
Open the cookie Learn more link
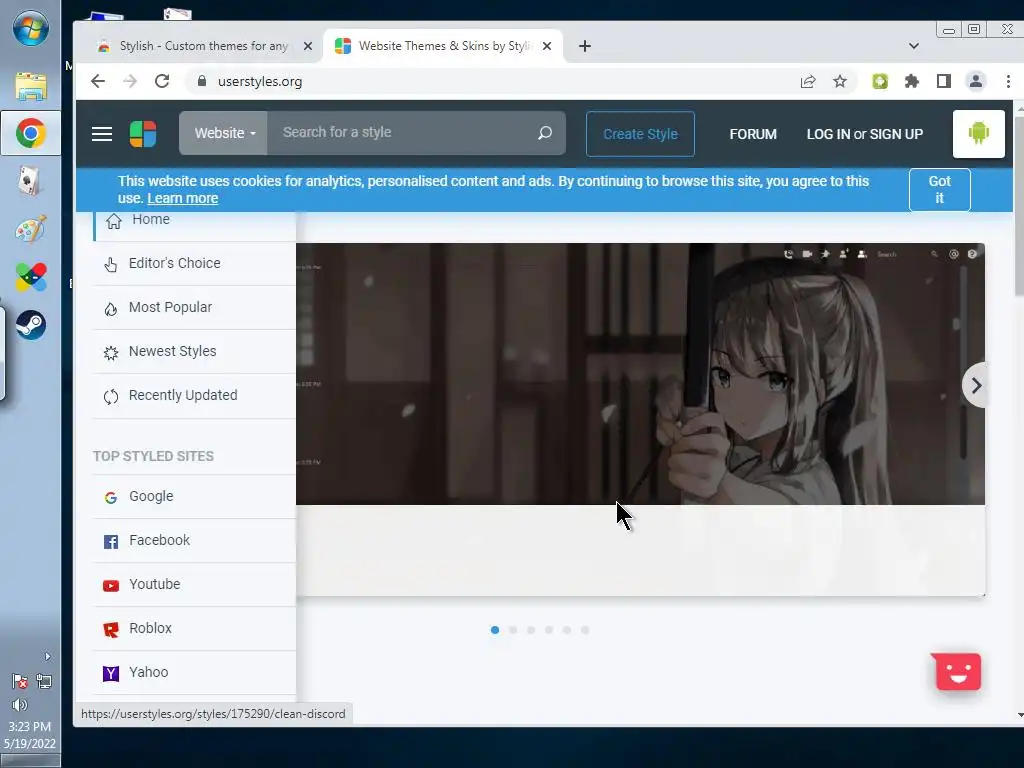(x=182, y=198)
